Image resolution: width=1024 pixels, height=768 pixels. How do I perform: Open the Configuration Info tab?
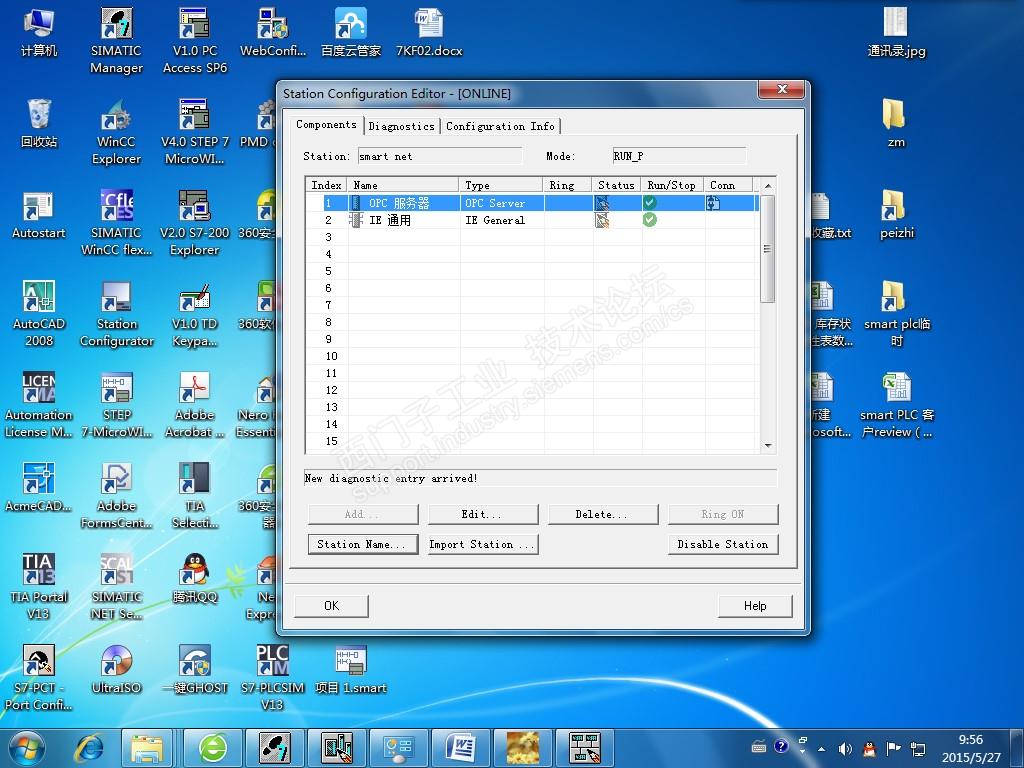coord(500,126)
